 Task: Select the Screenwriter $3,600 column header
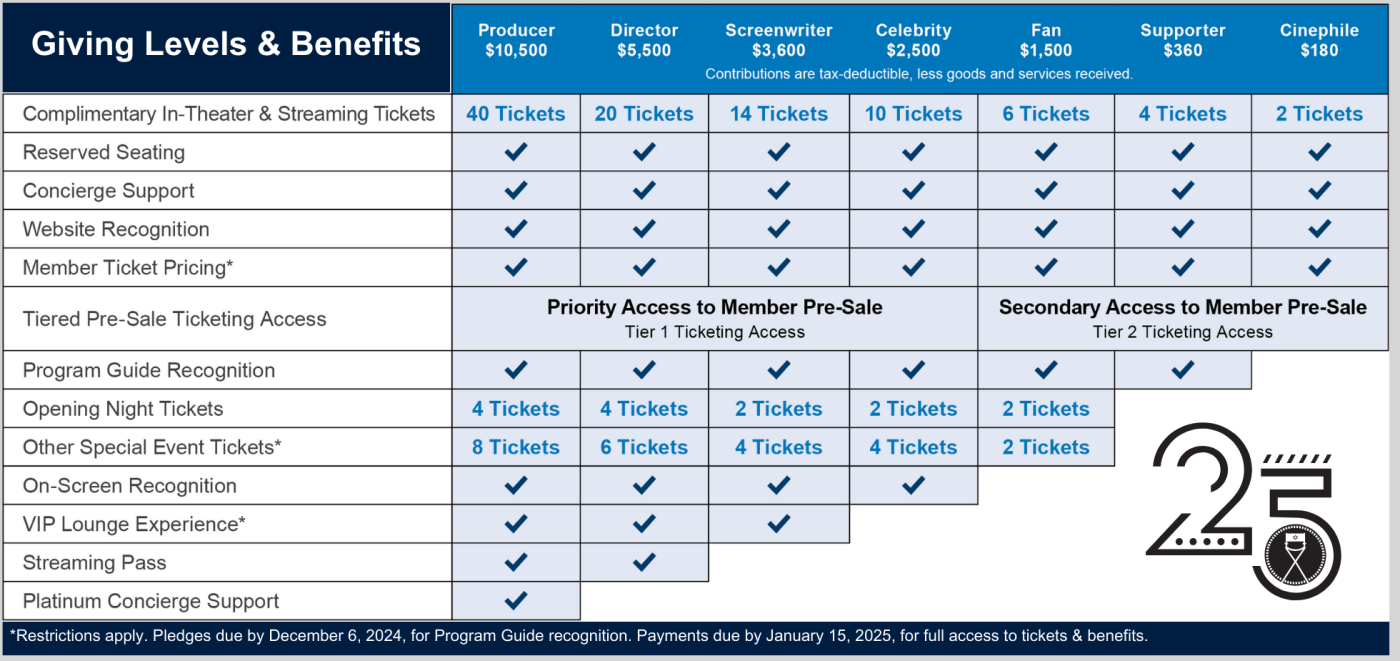[x=779, y=41]
